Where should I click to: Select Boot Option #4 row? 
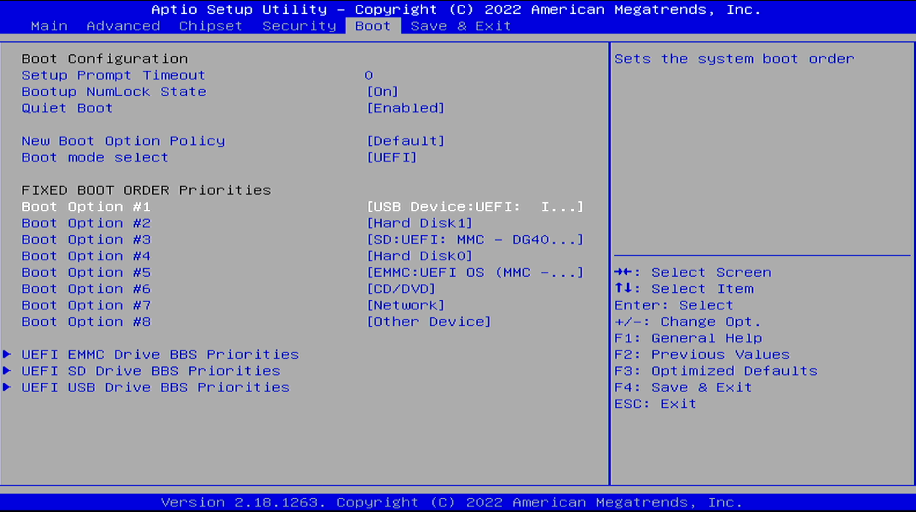pyautogui.click(x=86, y=256)
